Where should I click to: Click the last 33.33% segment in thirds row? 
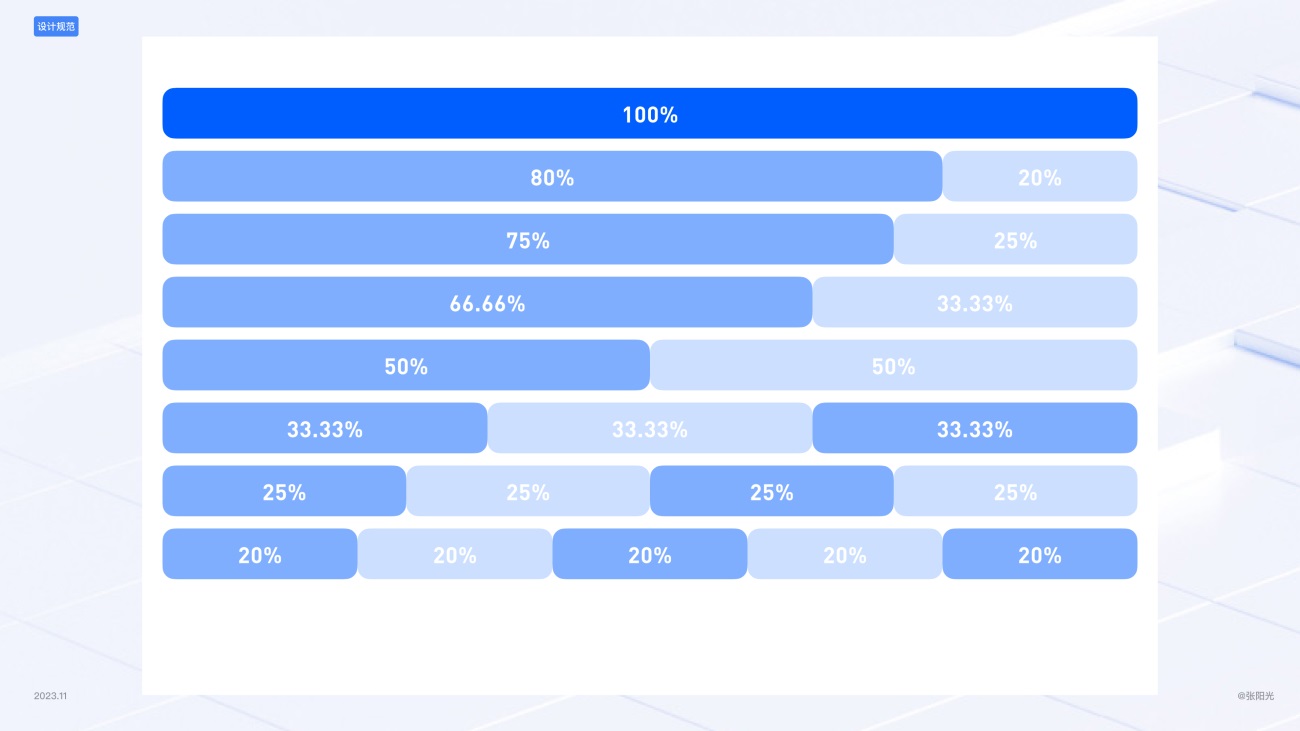(x=975, y=428)
